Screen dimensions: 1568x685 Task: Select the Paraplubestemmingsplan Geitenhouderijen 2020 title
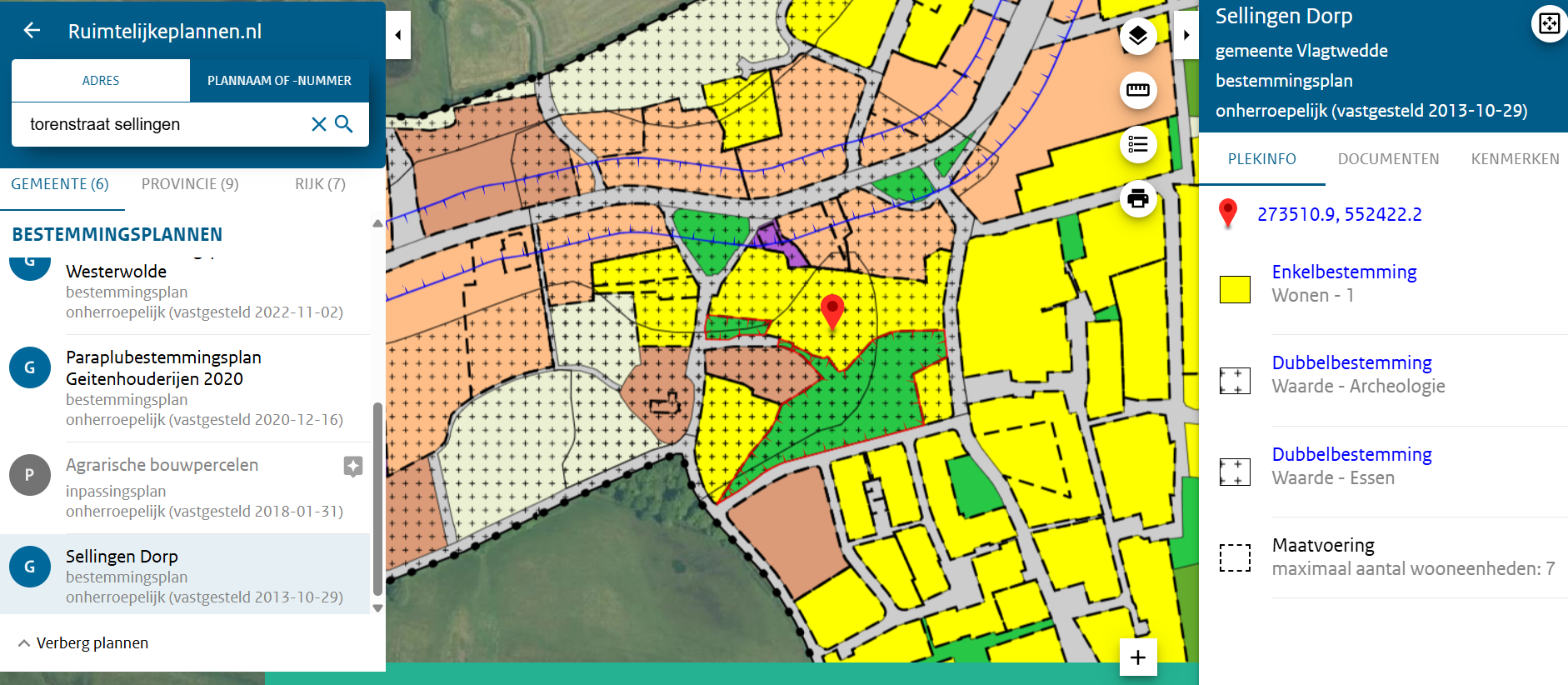coord(163,368)
